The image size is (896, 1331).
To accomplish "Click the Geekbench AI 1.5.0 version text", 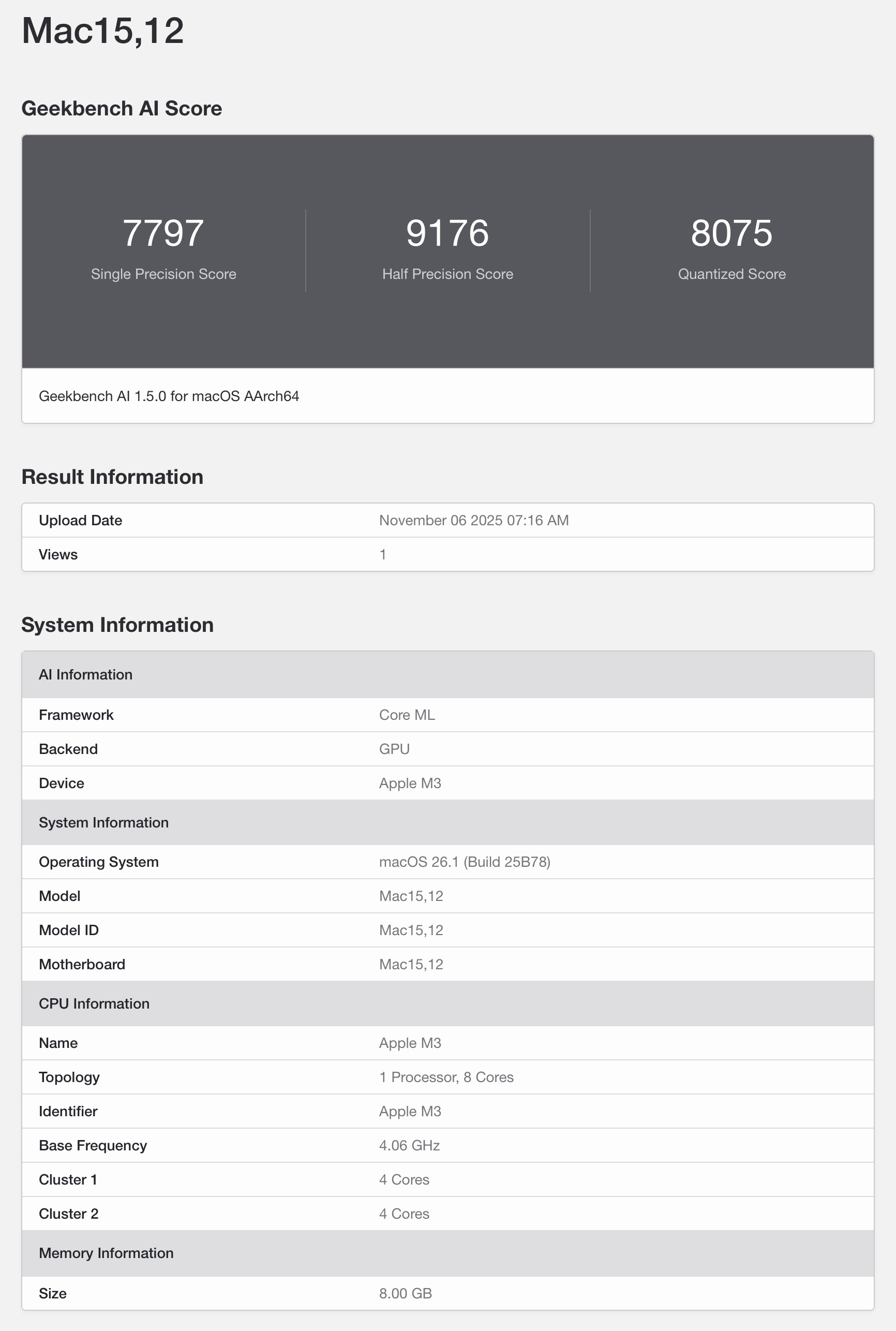I will 169,396.
